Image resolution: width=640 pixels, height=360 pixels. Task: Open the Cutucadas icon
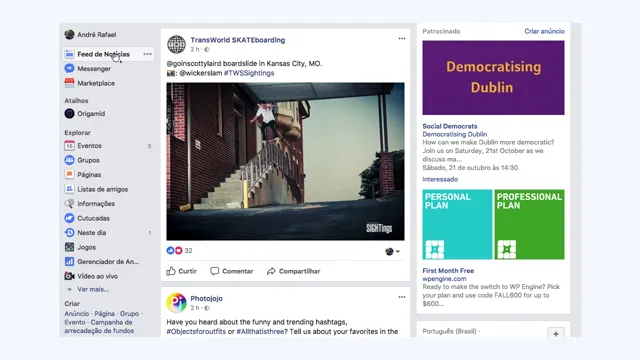[x=69, y=218]
